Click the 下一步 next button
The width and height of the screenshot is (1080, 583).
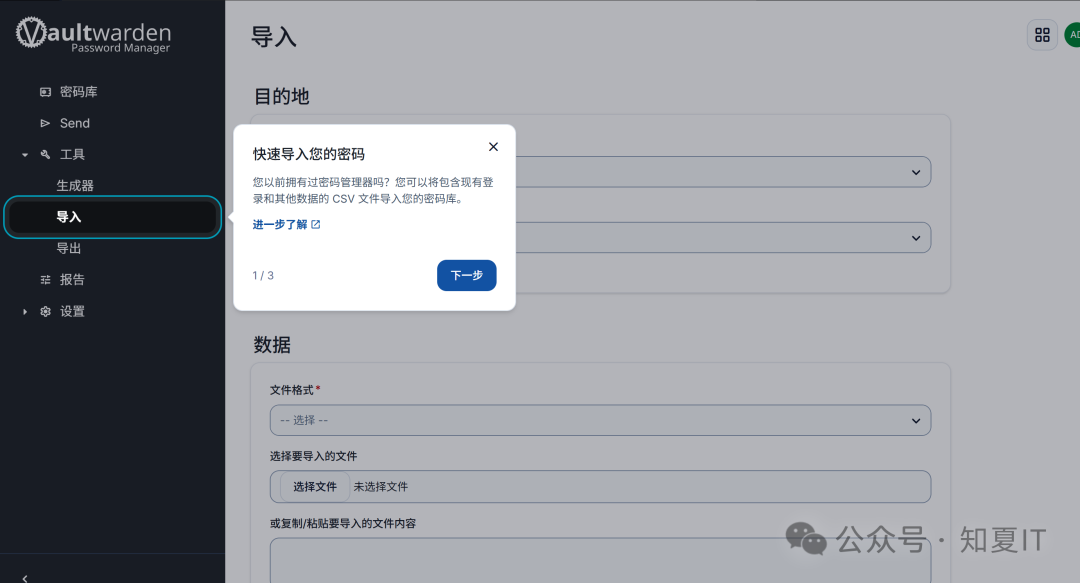pos(466,275)
